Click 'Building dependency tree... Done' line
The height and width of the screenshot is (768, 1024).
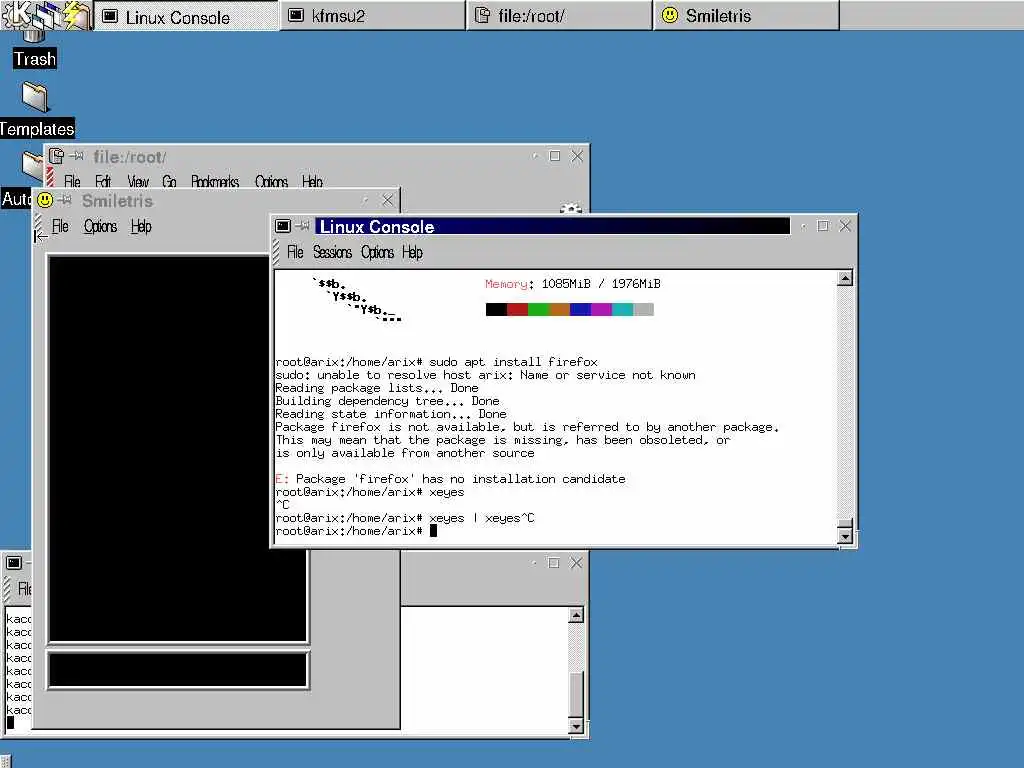click(x=387, y=401)
